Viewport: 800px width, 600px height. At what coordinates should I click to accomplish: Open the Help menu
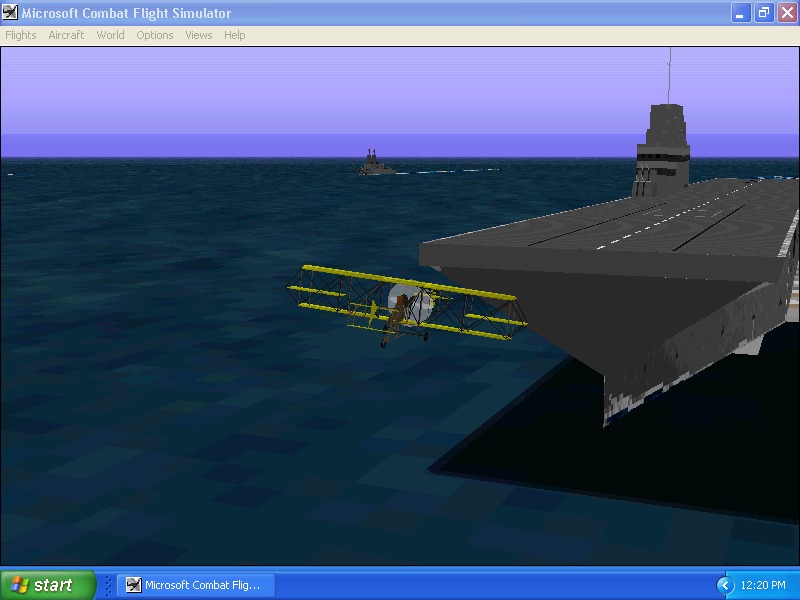[235, 35]
